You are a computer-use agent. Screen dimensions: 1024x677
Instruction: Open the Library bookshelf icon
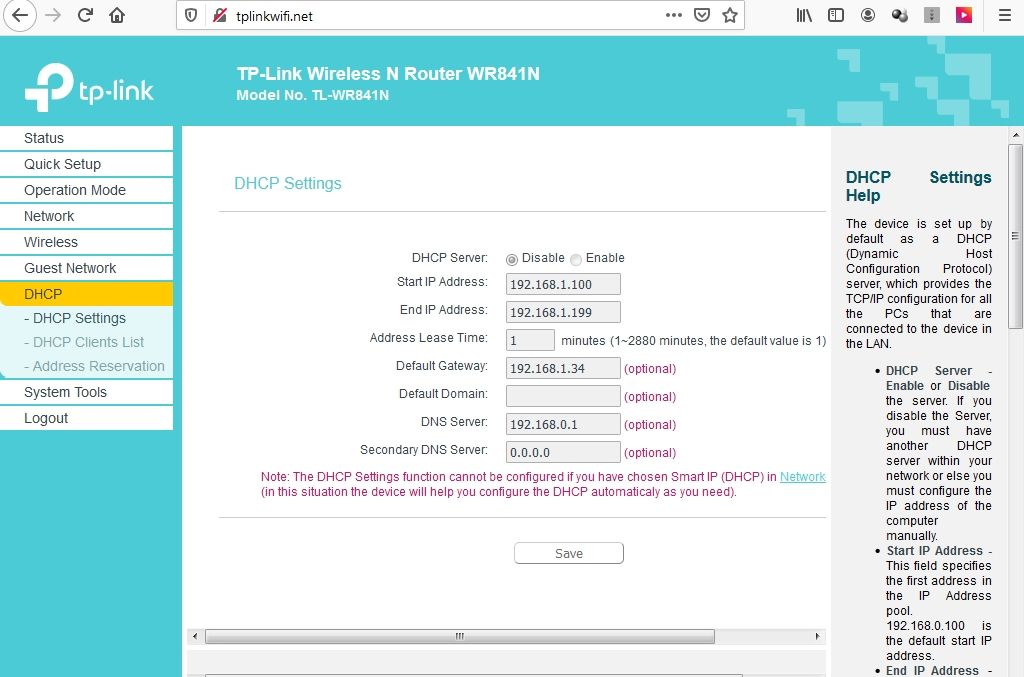point(804,15)
